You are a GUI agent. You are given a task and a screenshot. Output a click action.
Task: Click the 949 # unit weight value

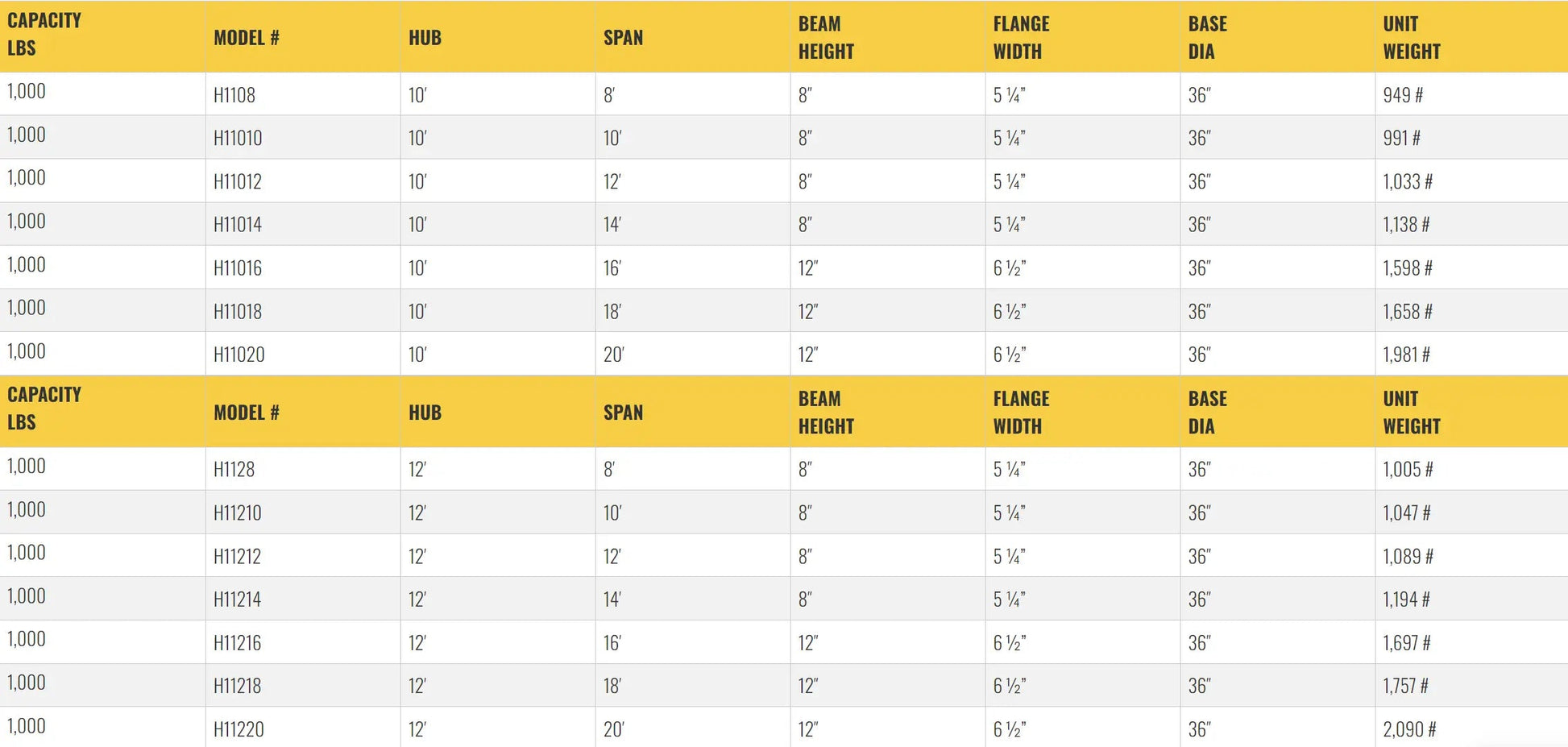pos(1403,95)
